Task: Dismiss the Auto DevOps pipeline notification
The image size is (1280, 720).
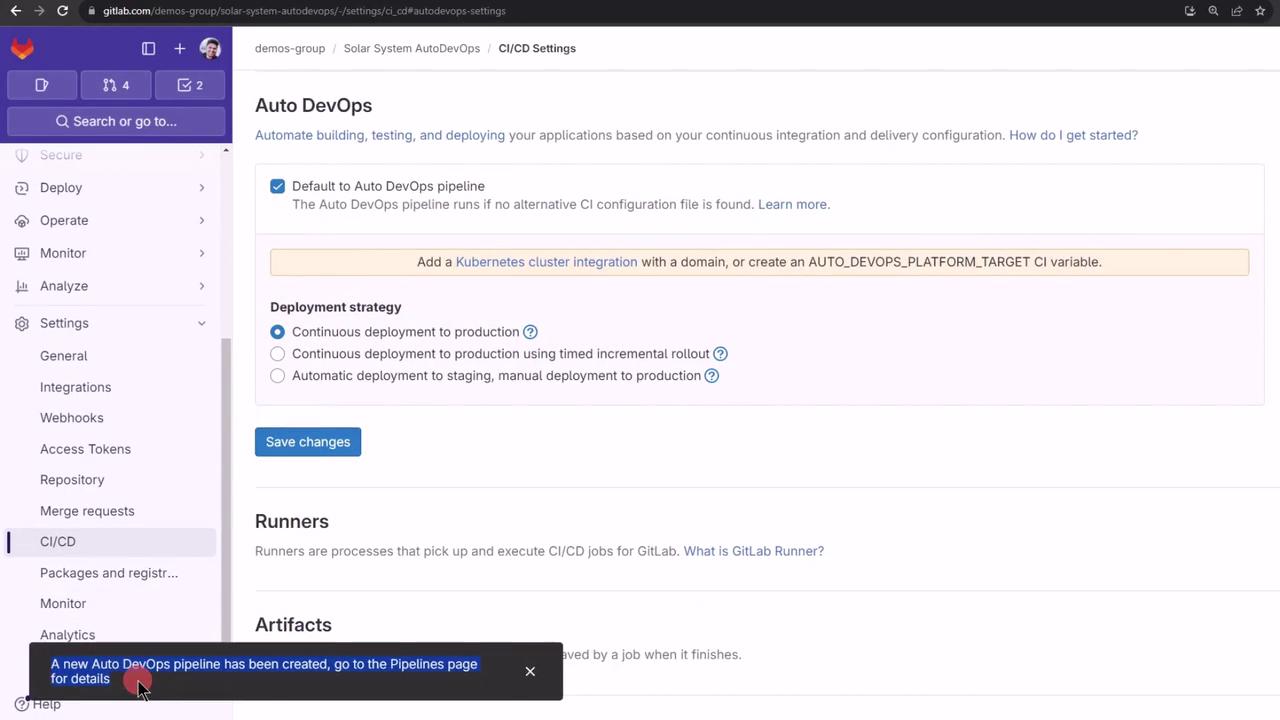Action: click(530, 671)
